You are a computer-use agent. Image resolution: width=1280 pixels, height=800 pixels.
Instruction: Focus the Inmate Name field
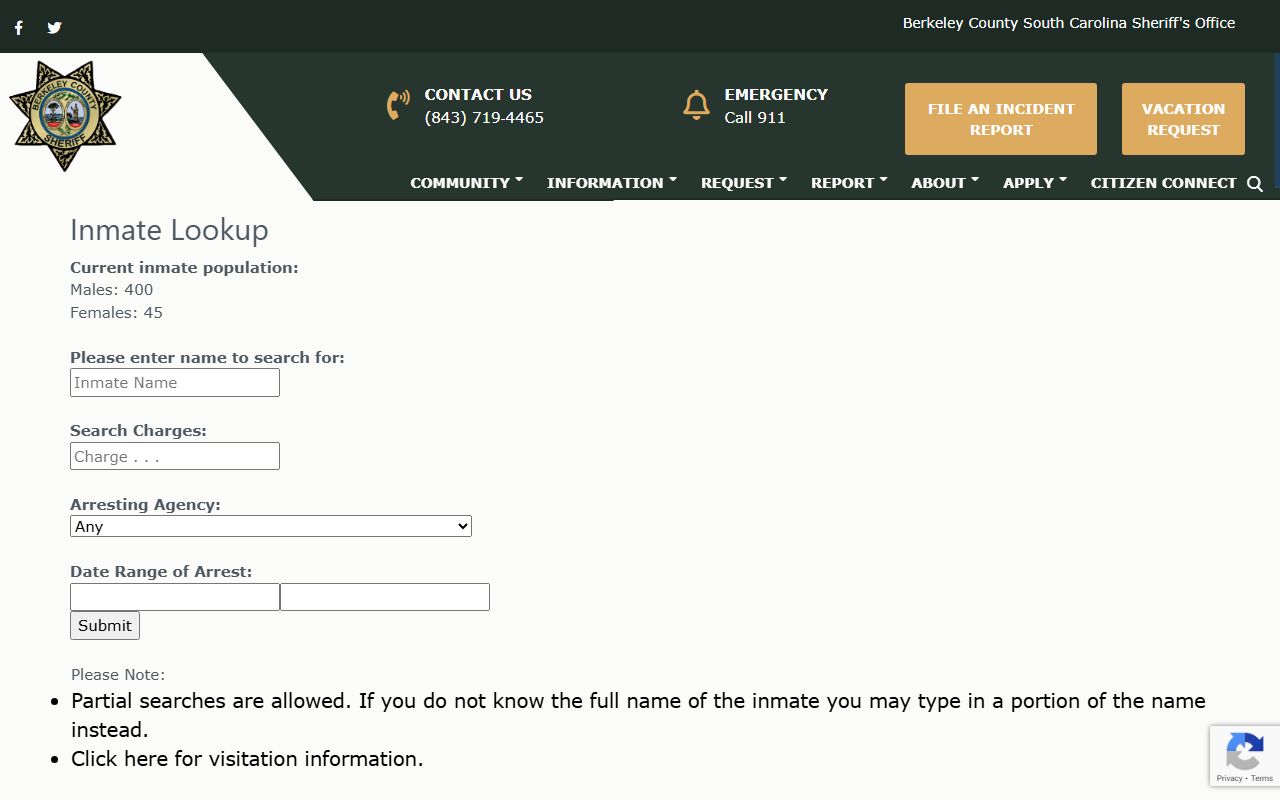click(175, 383)
